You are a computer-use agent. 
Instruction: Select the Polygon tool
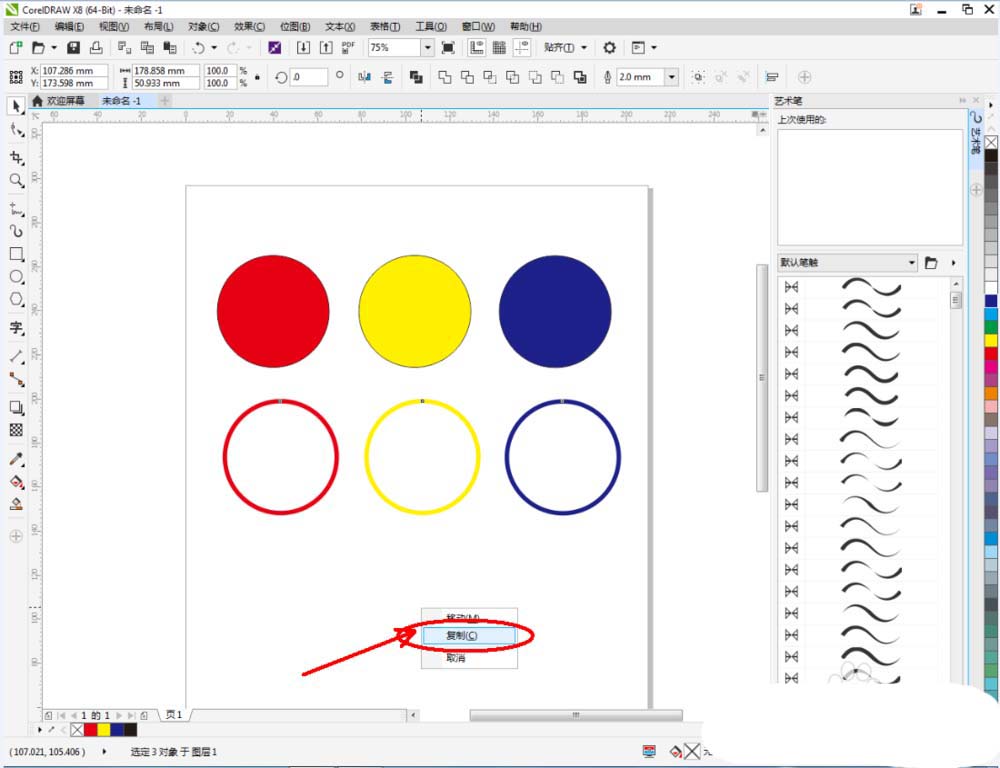point(17,299)
